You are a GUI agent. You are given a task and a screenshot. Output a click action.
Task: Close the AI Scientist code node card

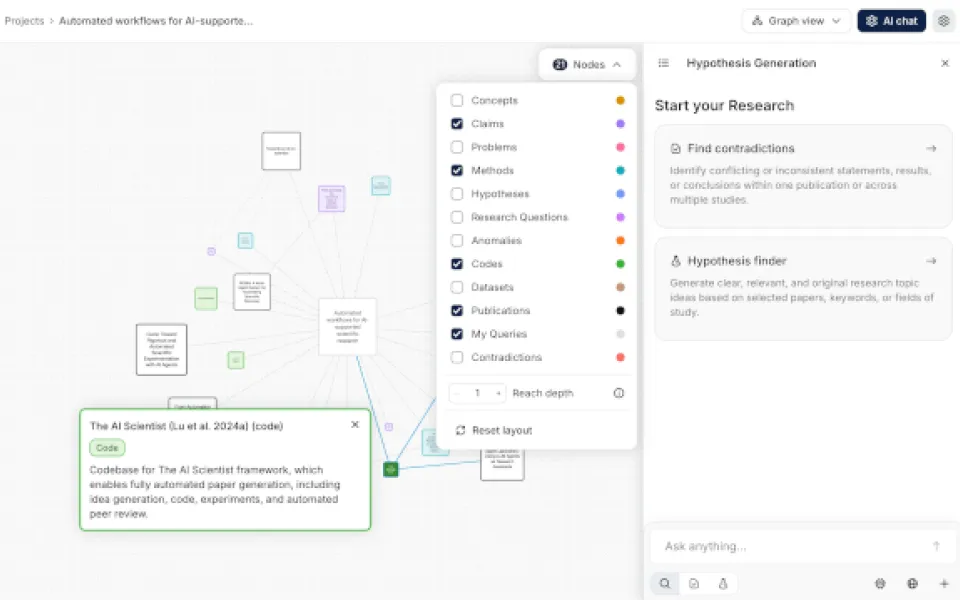point(355,424)
